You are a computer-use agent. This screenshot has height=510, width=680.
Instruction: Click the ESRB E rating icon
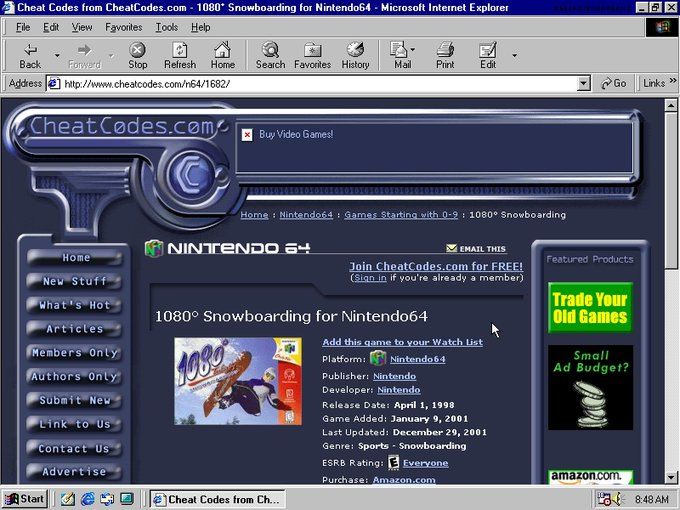pyautogui.click(x=393, y=463)
